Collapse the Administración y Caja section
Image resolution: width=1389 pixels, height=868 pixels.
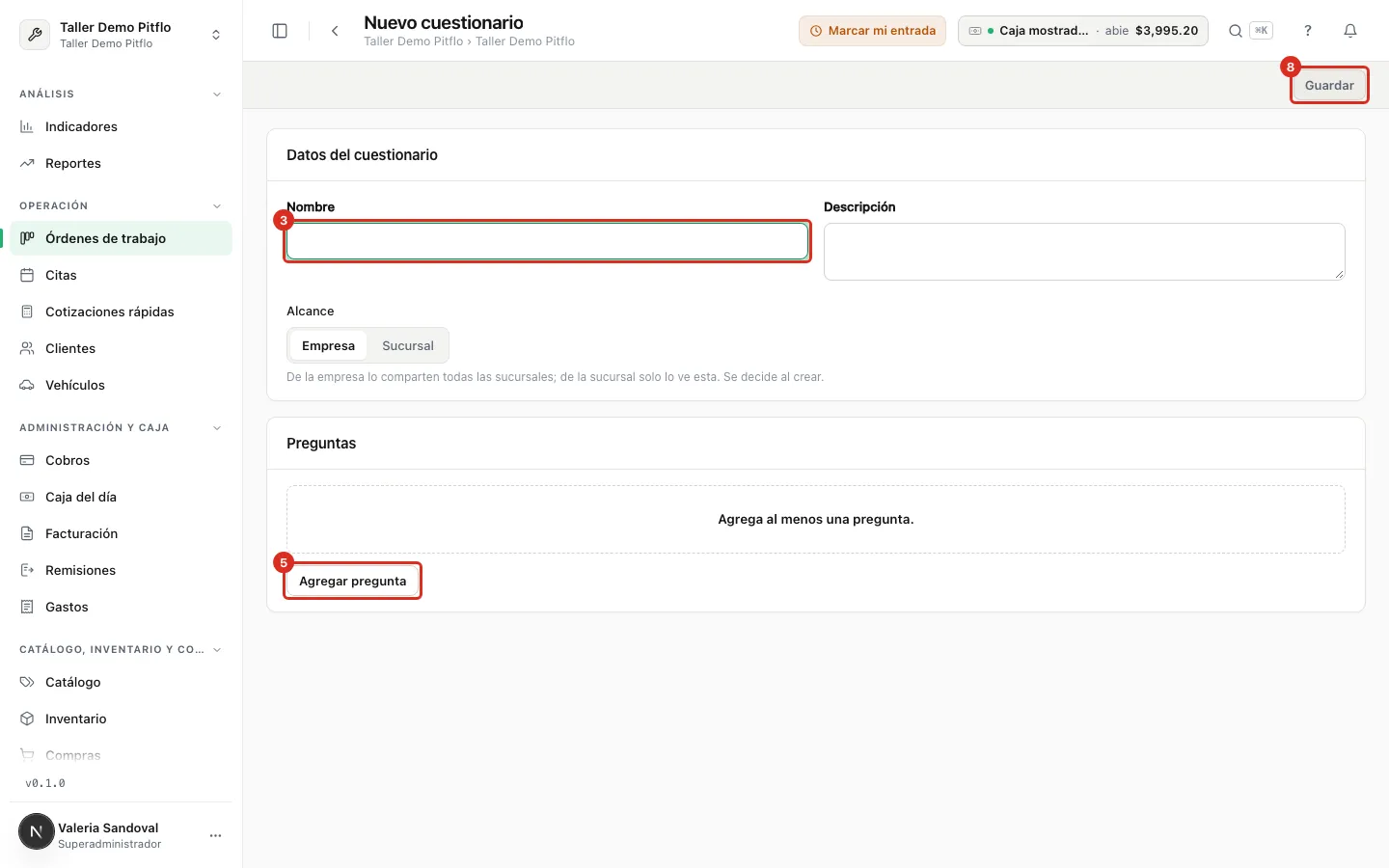(x=217, y=428)
